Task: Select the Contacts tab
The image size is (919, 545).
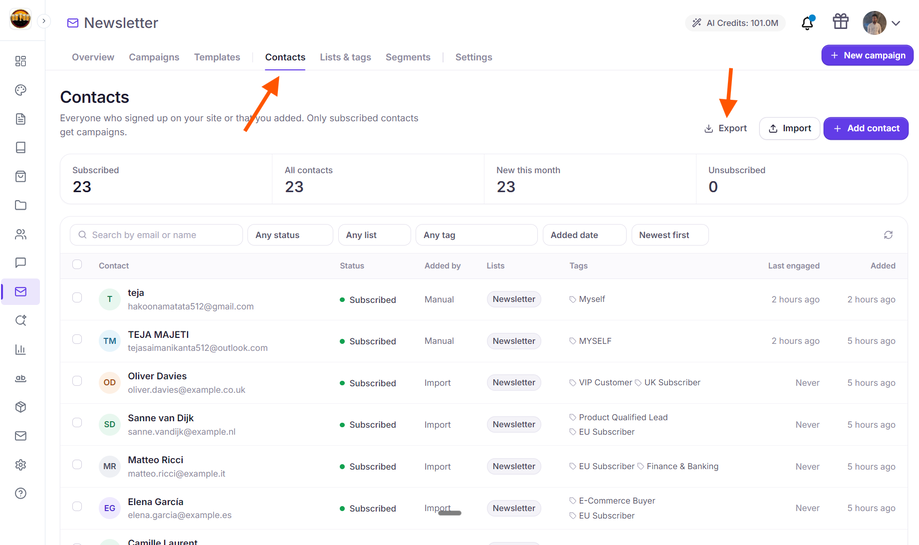Action: coord(285,57)
